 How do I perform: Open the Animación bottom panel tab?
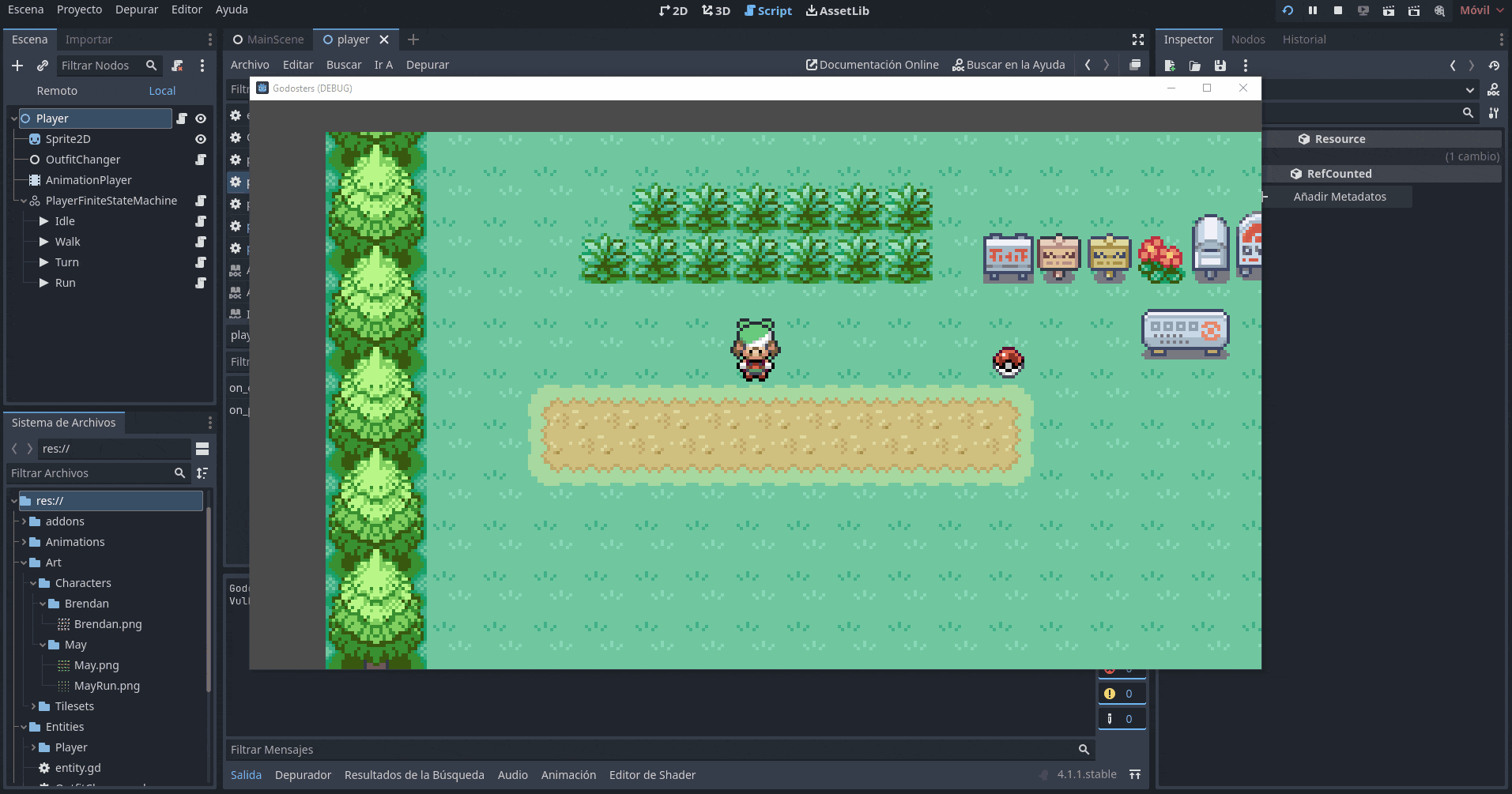pos(568,775)
